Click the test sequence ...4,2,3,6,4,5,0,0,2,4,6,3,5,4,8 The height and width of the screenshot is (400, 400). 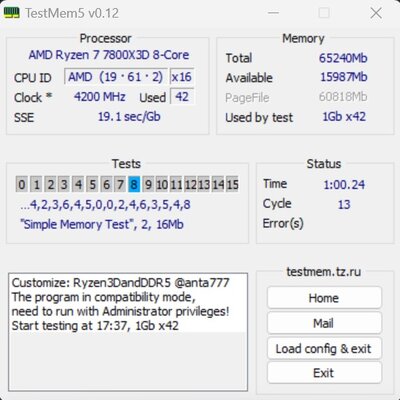tap(105, 204)
